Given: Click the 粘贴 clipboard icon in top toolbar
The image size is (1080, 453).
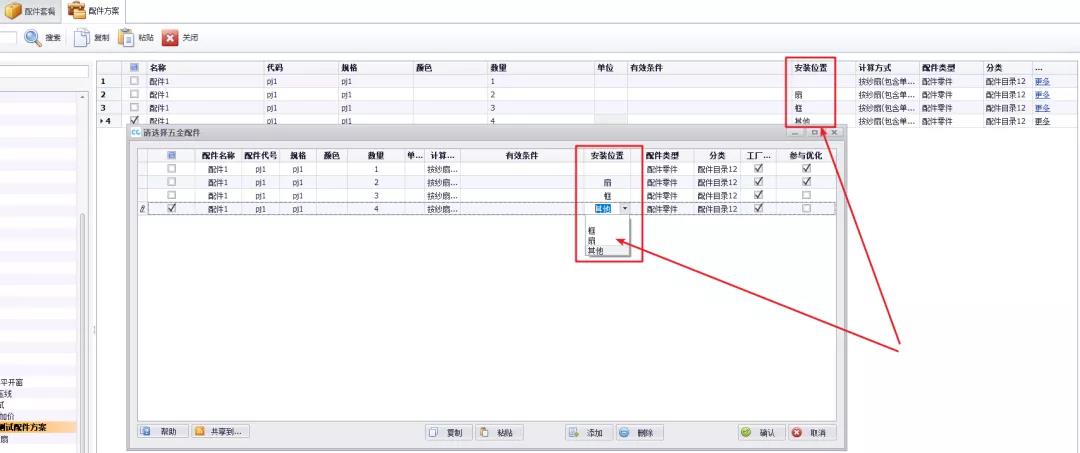Looking at the screenshot, I should point(126,38).
